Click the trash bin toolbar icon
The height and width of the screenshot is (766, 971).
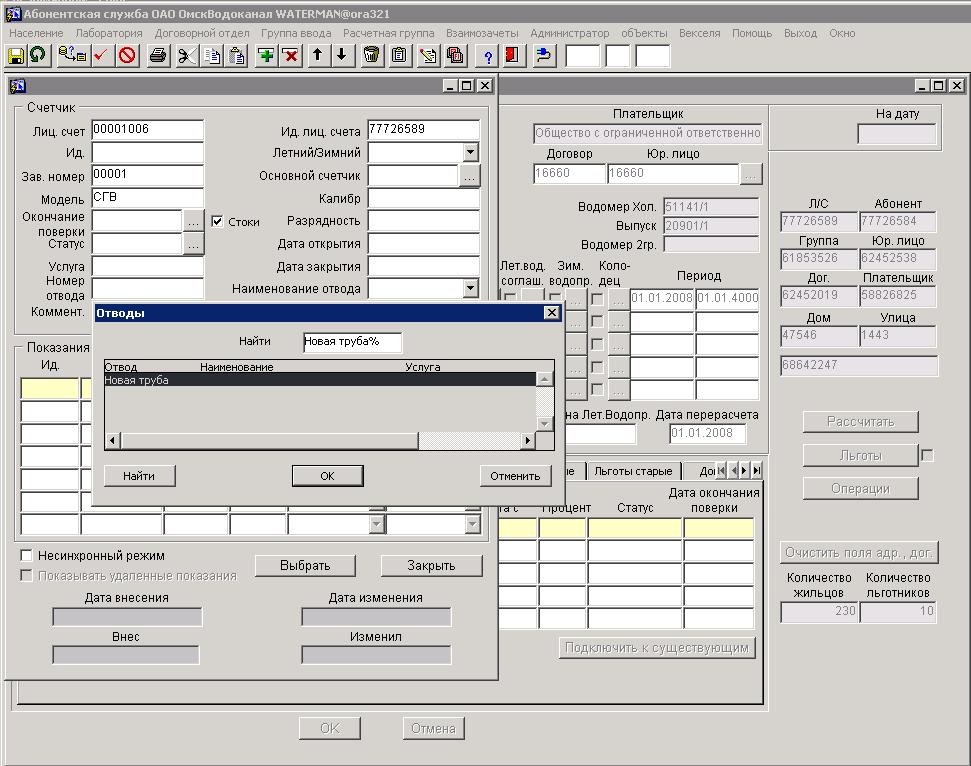tap(371, 56)
